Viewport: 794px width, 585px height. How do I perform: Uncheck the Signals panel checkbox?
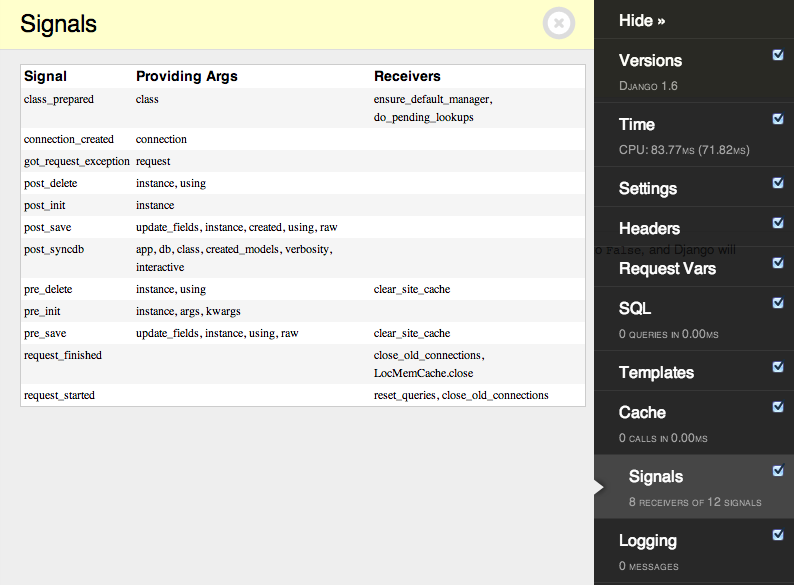pyautogui.click(x=778, y=471)
